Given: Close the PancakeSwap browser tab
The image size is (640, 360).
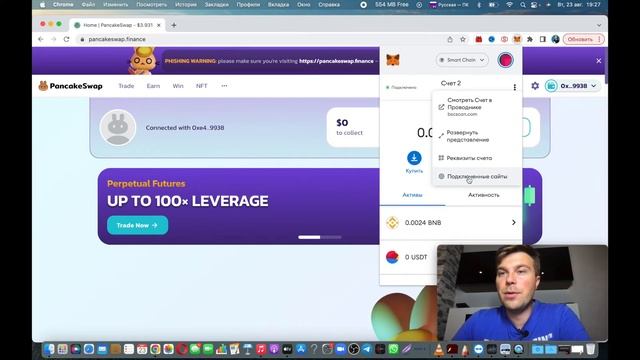Looking at the screenshot, I should tap(158, 25).
